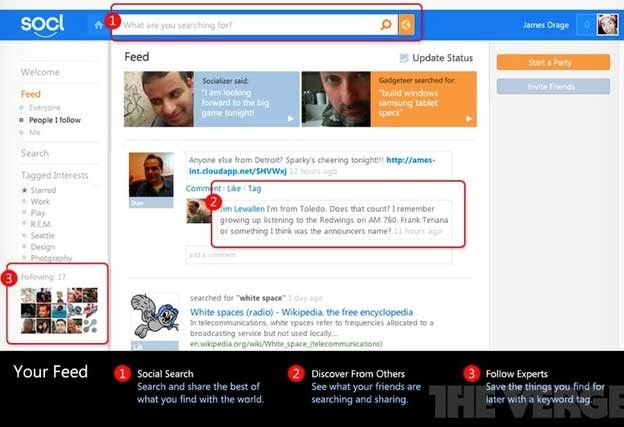
Task: Click Dan's profile picture in feed
Action: click(151, 175)
